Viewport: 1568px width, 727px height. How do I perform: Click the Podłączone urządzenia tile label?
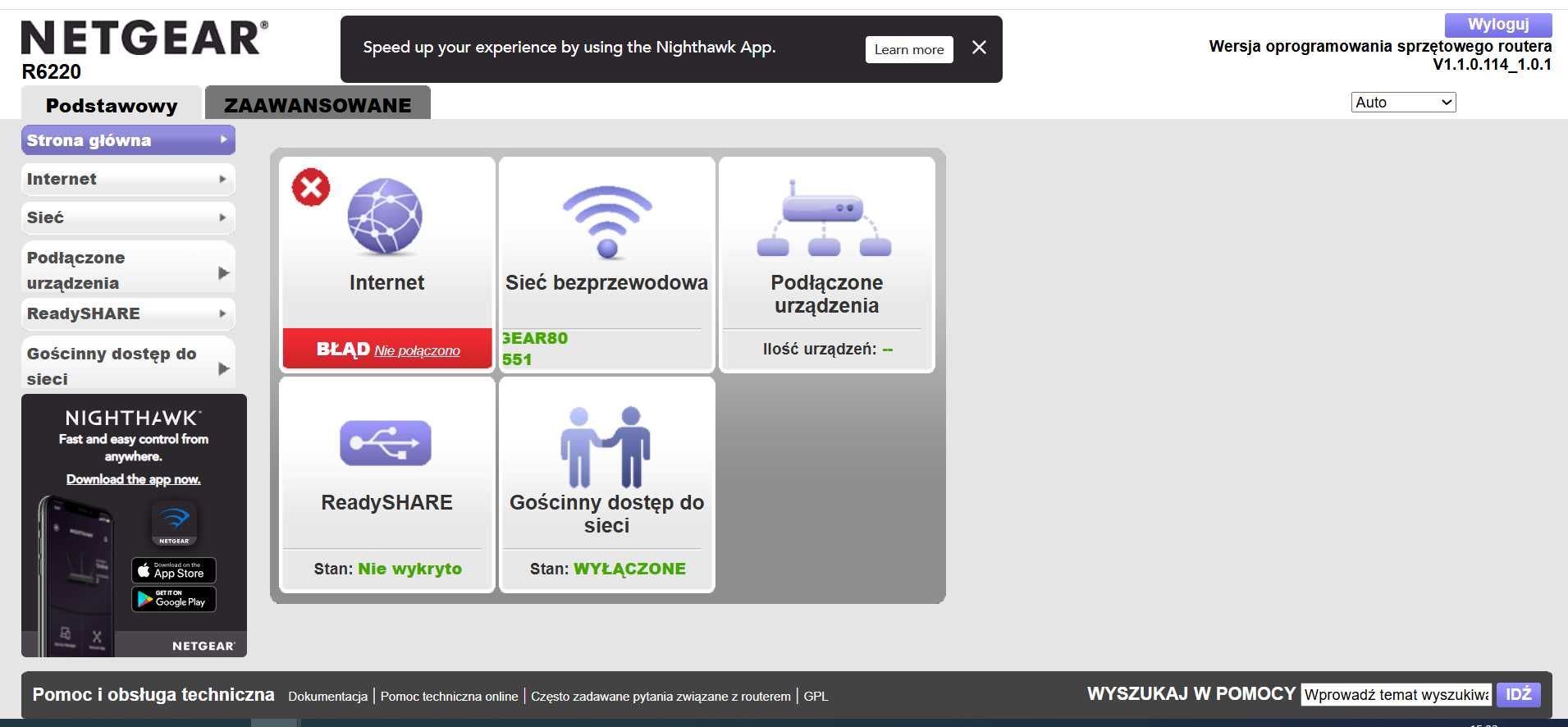pos(827,294)
